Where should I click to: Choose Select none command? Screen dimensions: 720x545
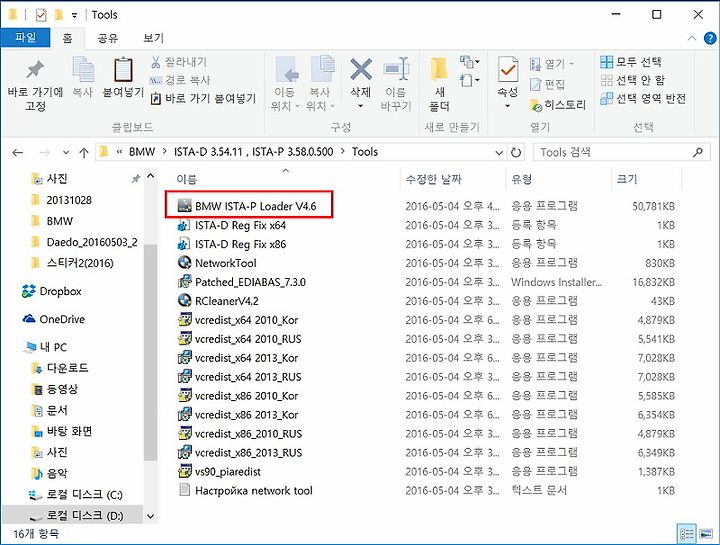click(633, 80)
